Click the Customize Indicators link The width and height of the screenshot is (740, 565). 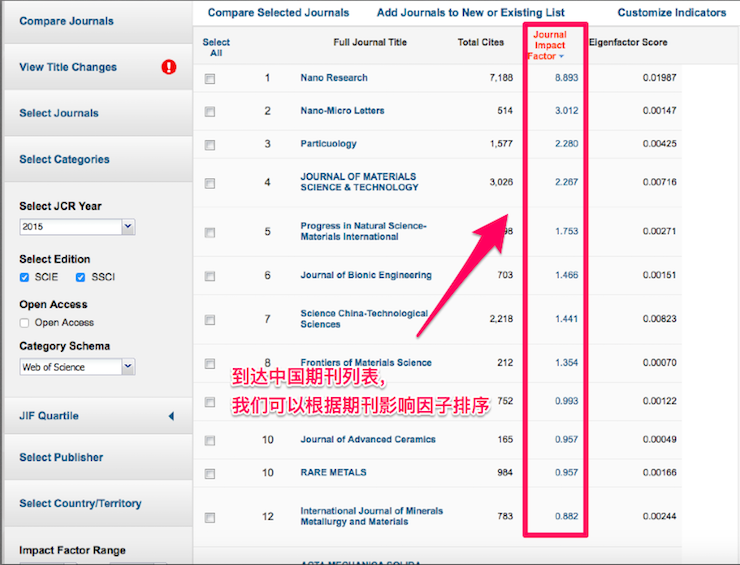click(x=671, y=13)
